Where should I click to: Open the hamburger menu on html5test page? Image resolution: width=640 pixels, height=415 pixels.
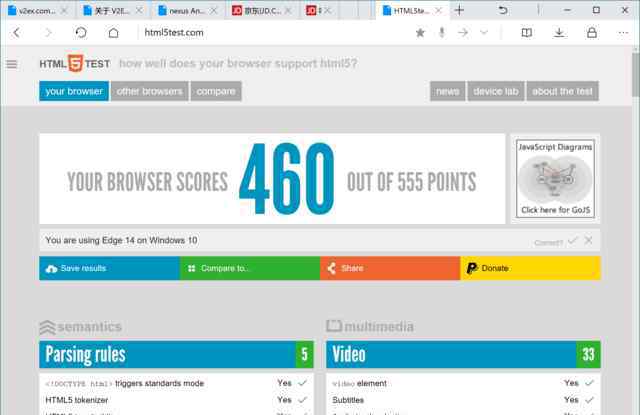coord(12,64)
